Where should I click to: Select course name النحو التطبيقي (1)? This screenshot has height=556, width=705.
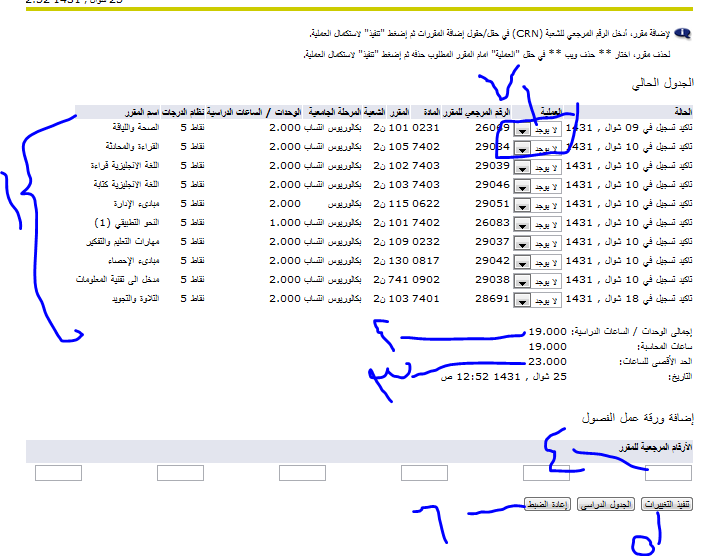[x=127, y=222]
